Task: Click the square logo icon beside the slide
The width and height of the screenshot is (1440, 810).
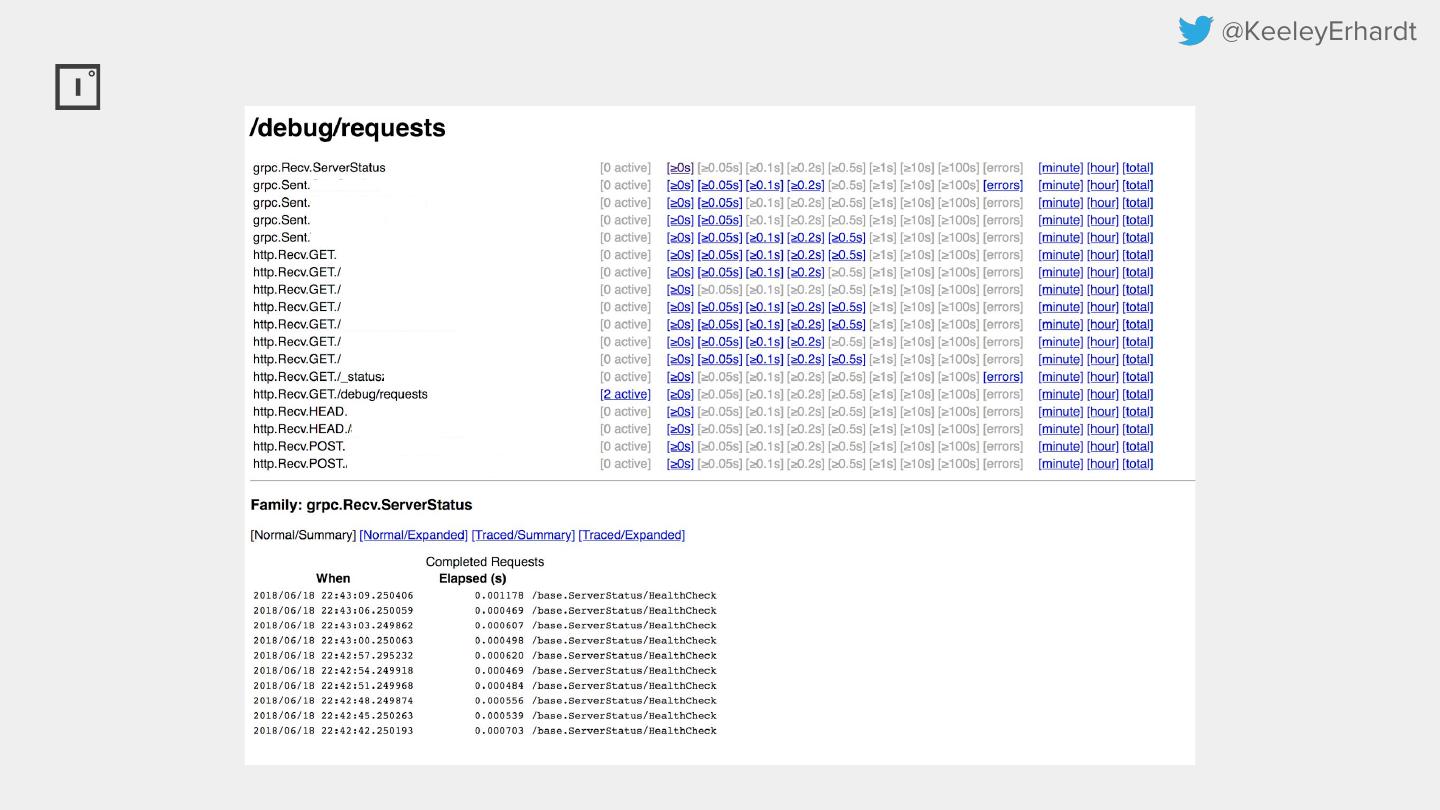Action: click(77, 88)
